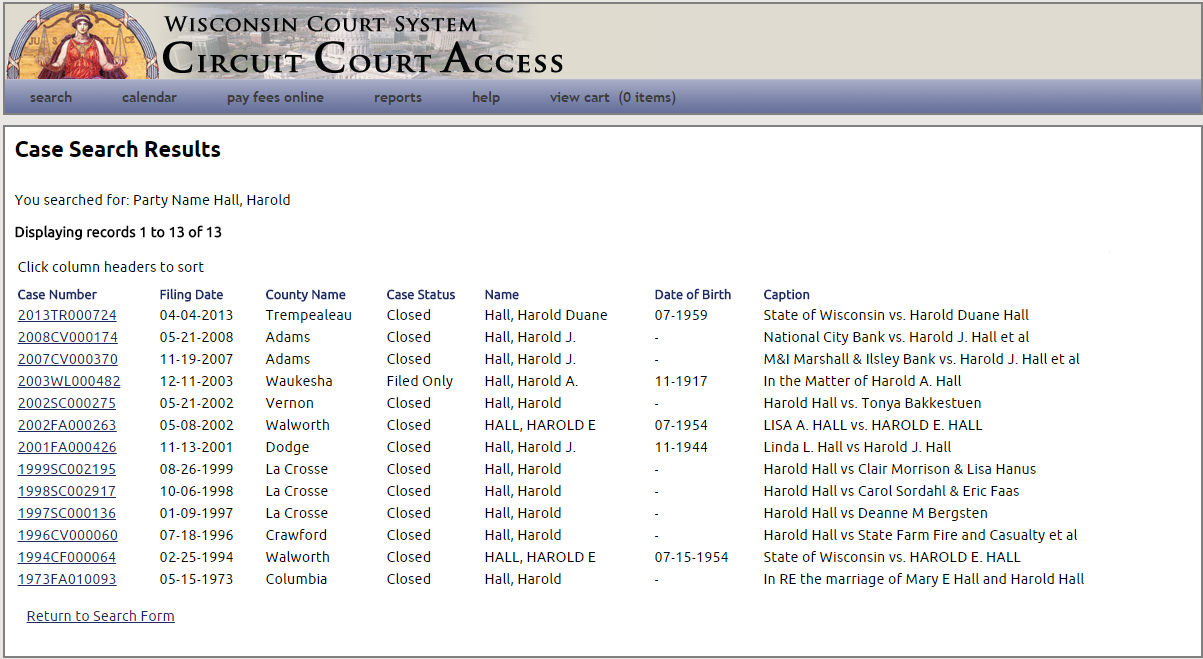Click the Wisconsin Court System justice logo

tap(83, 42)
